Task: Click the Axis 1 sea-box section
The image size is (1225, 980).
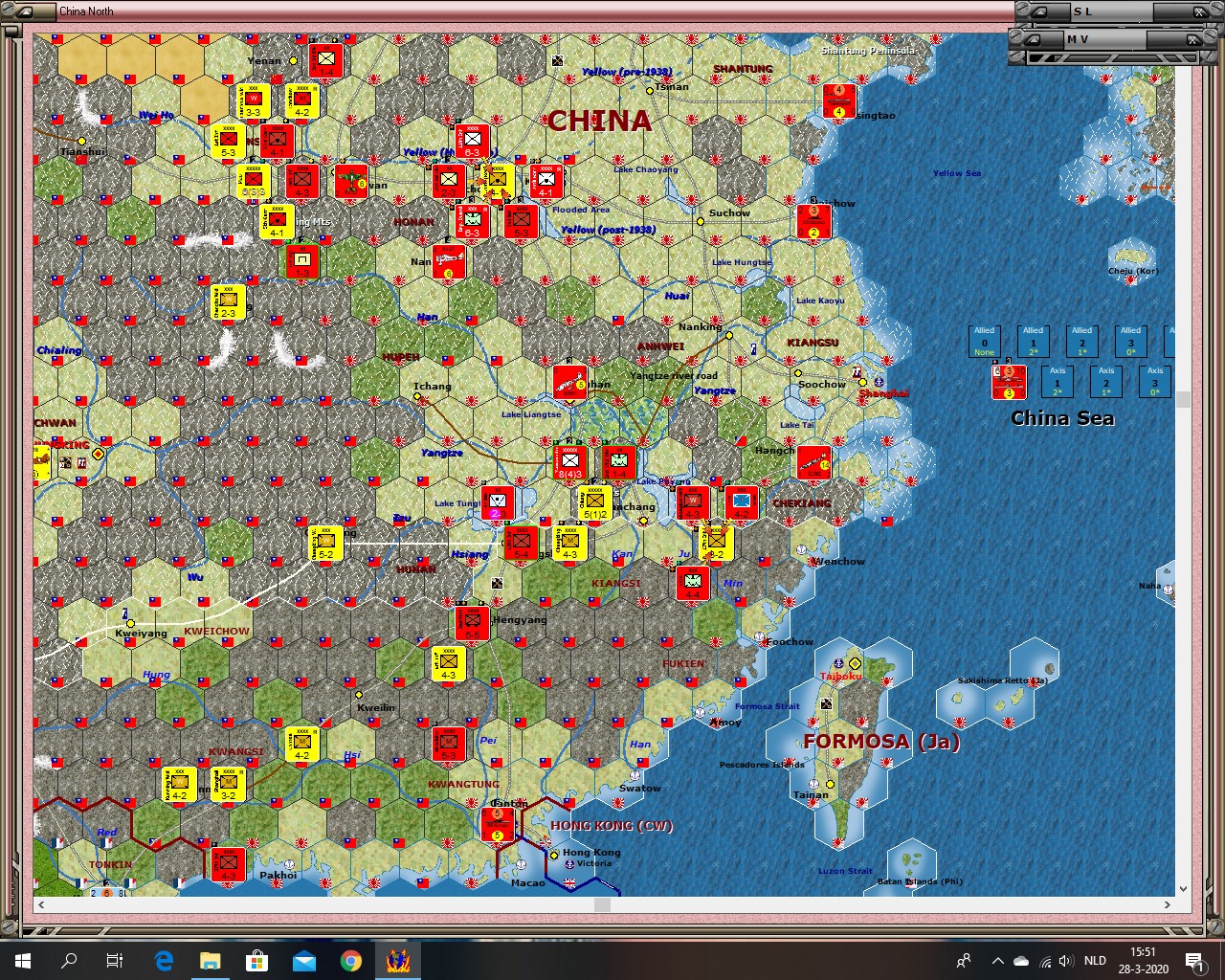Action: pos(1058,382)
